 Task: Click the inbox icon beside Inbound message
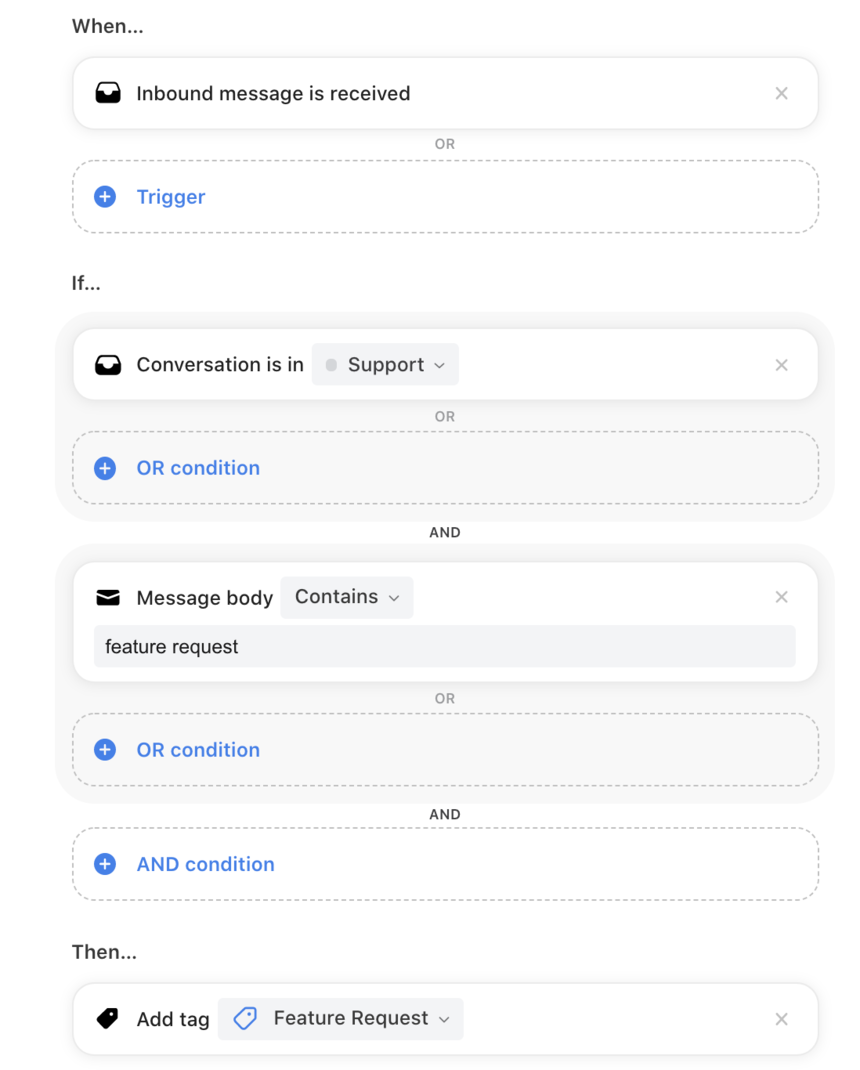[108, 93]
